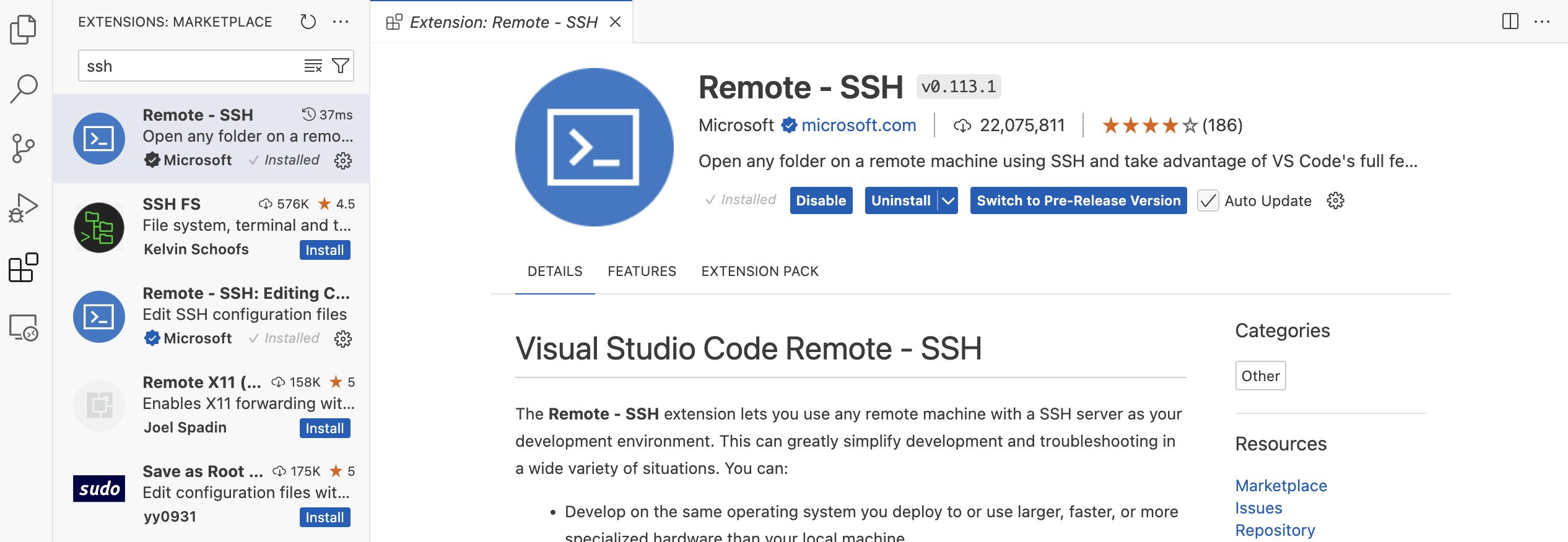The height and width of the screenshot is (542, 1568).
Task: Open the microsoft.com publisher link
Action: tap(858, 126)
